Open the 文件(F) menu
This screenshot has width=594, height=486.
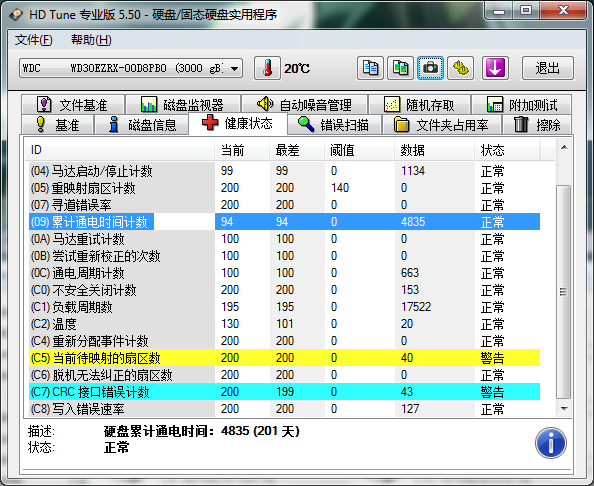(x=33, y=40)
